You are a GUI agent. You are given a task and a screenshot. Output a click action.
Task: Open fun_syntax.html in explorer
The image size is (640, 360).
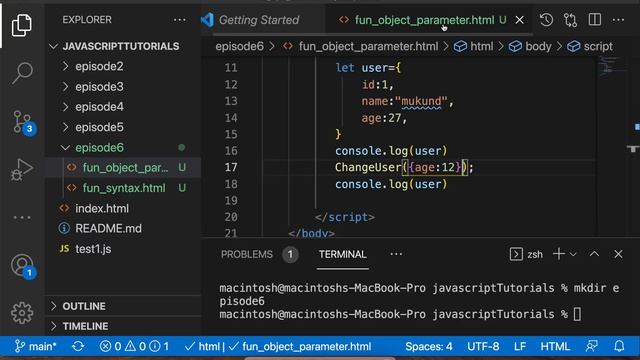(x=124, y=188)
